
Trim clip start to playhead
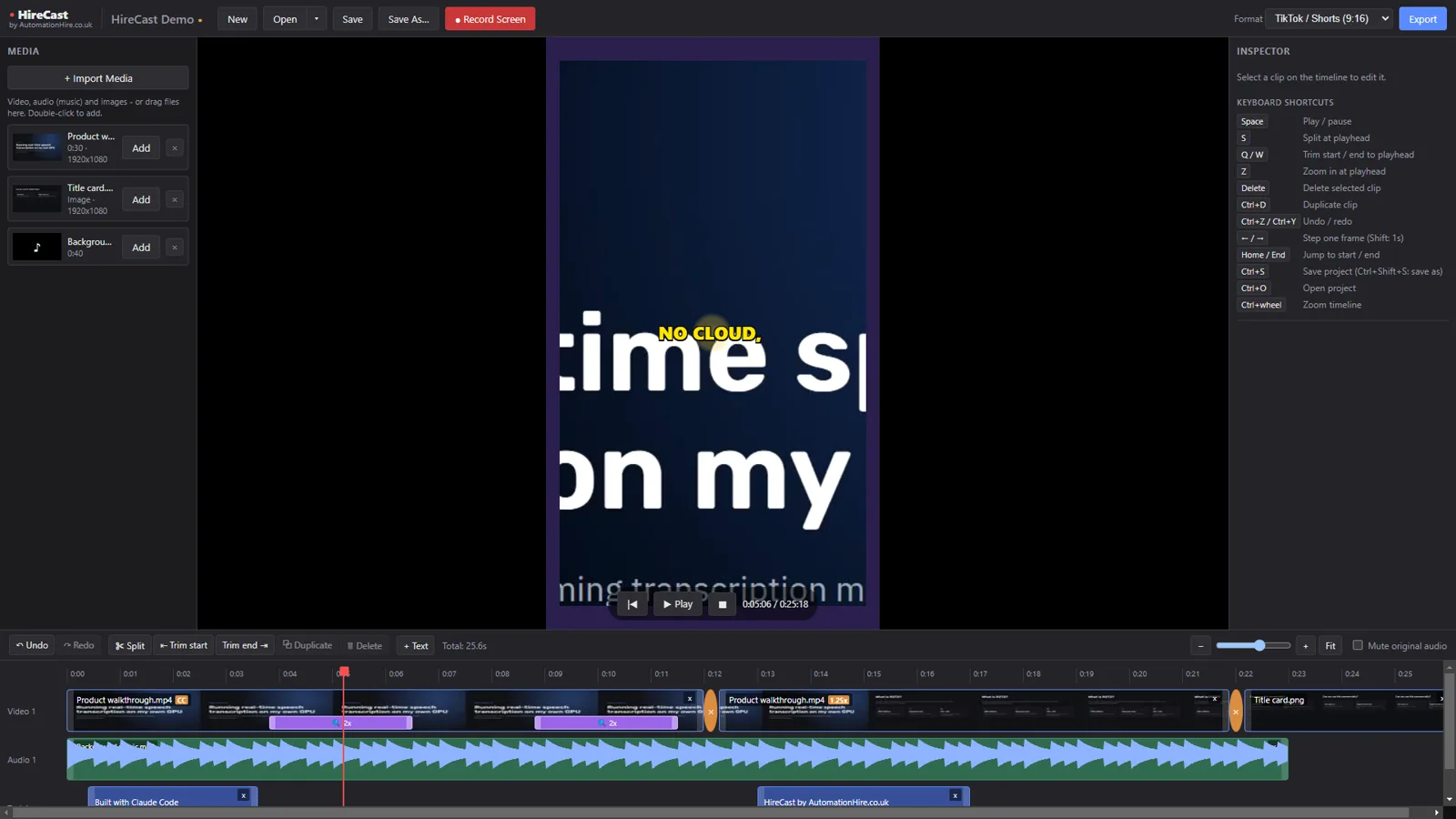tap(184, 646)
